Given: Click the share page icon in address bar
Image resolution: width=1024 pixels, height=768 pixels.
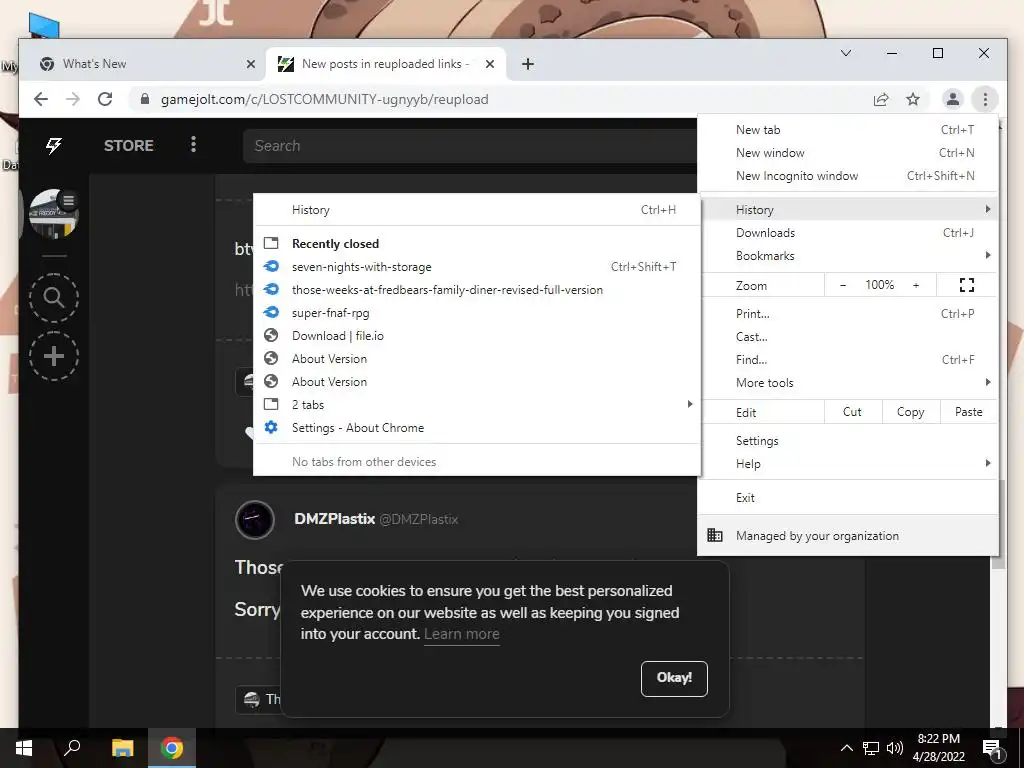Looking at the screenshot, I should (881, 99).
